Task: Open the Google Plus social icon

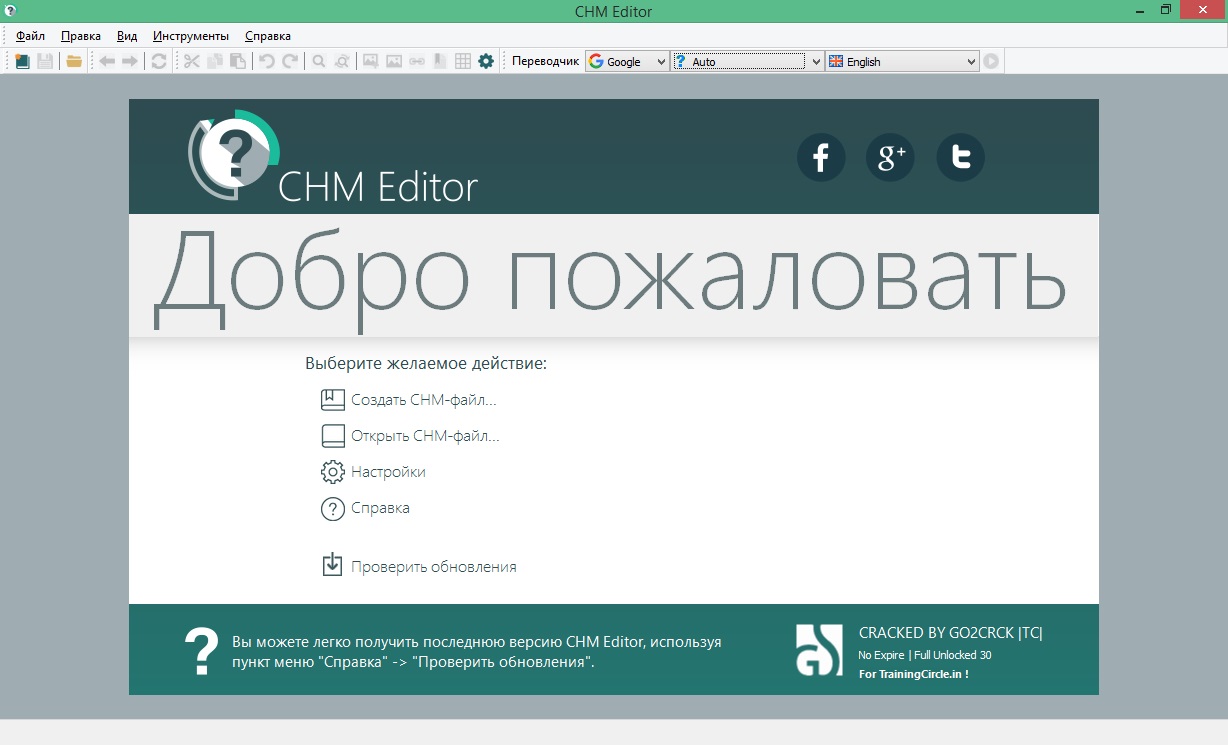Action: [x=890, y=158]
